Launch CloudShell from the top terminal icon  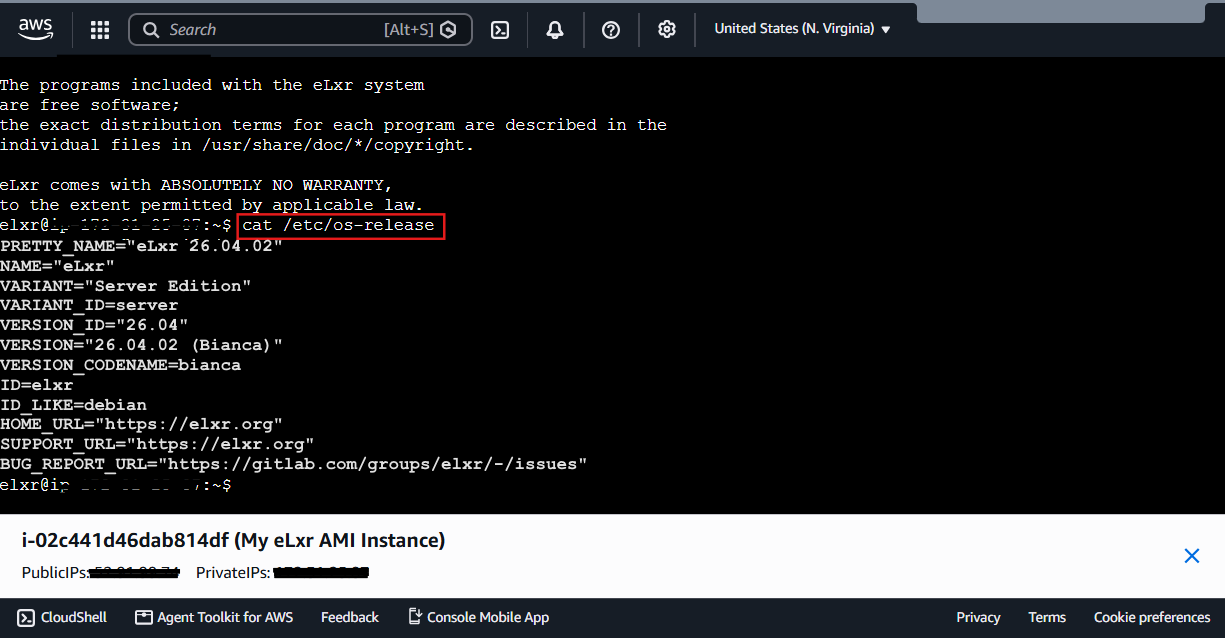pos(500,30)
